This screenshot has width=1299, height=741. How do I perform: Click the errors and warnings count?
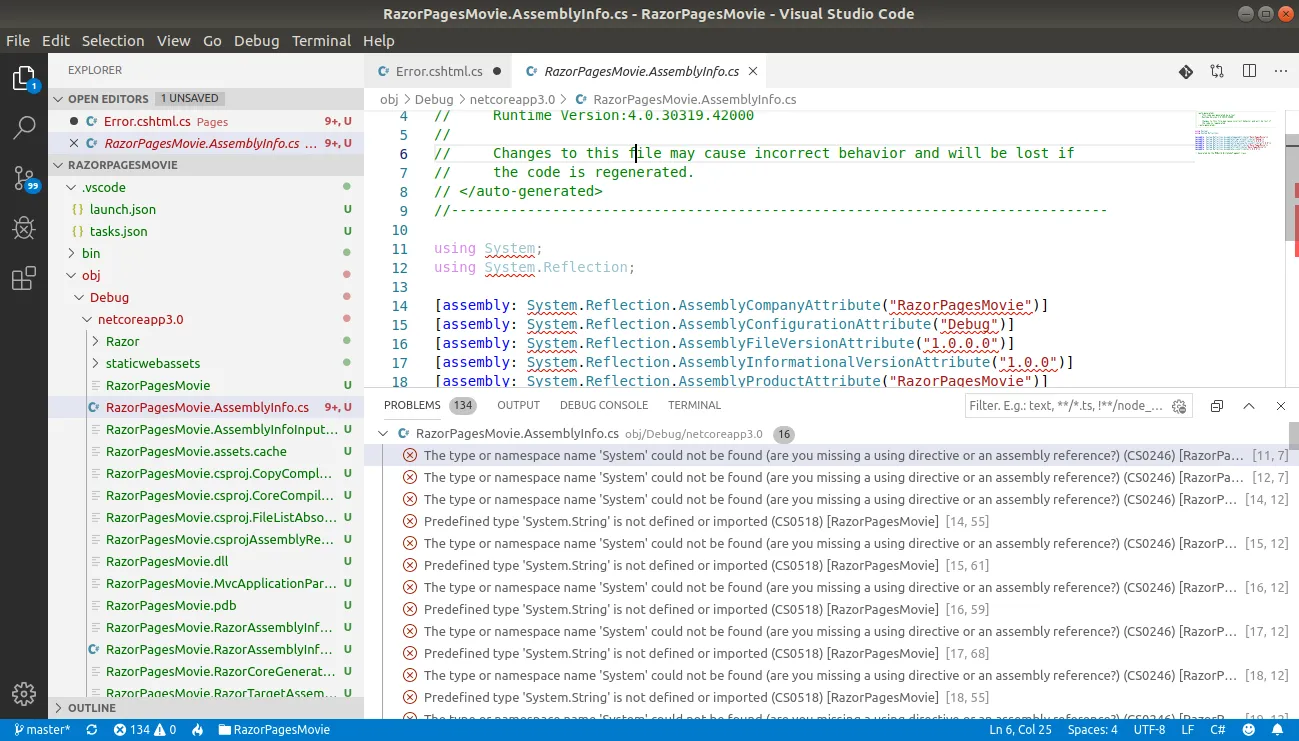[144, 730]
